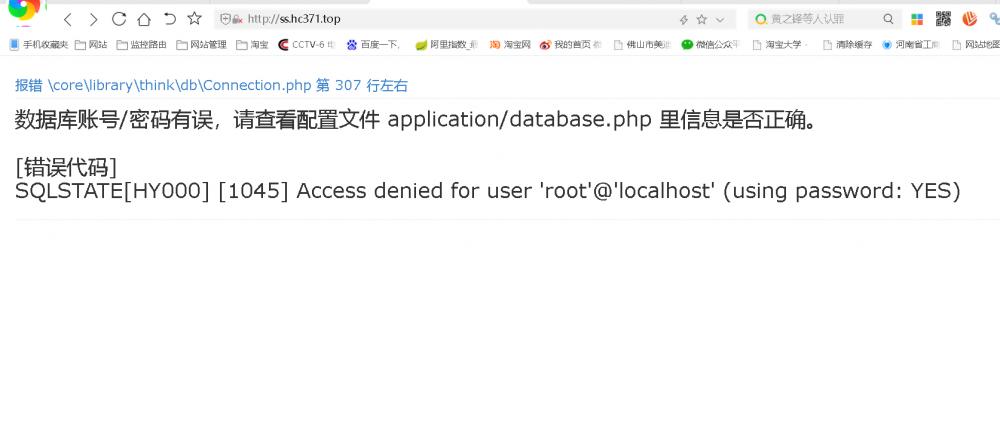Click the orange round extension icon
This screenshot has width=1000, height=423.
pos(969,19)
